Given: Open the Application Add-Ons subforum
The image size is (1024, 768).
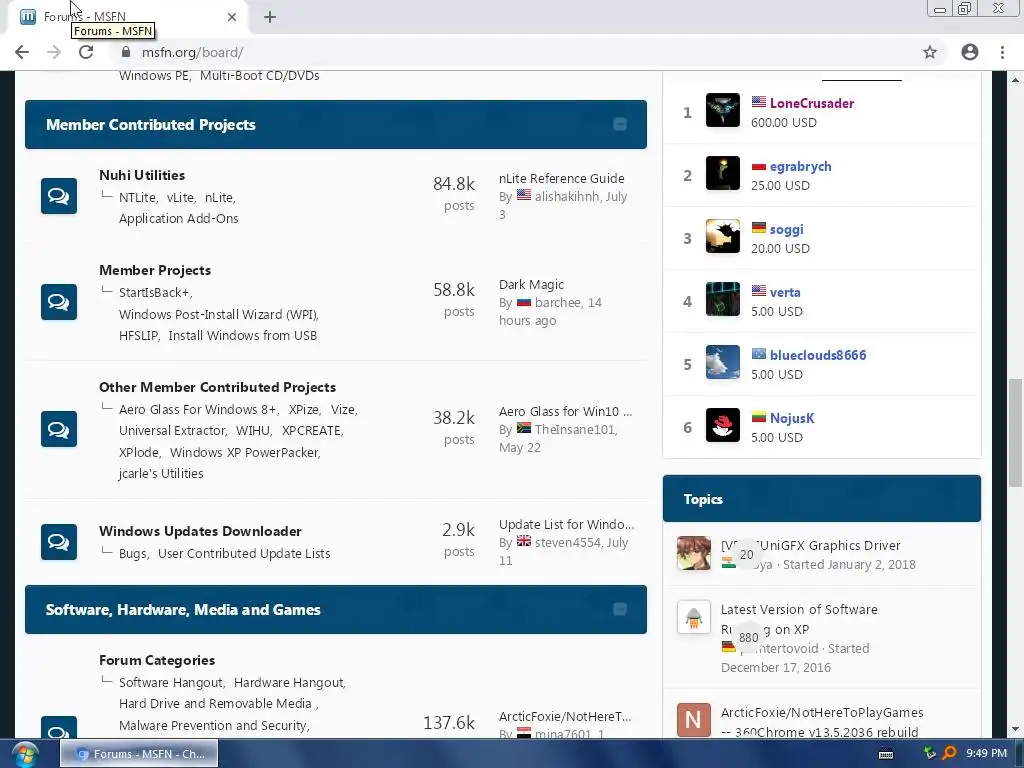Looking at the screenshot, I should [178, 218].
